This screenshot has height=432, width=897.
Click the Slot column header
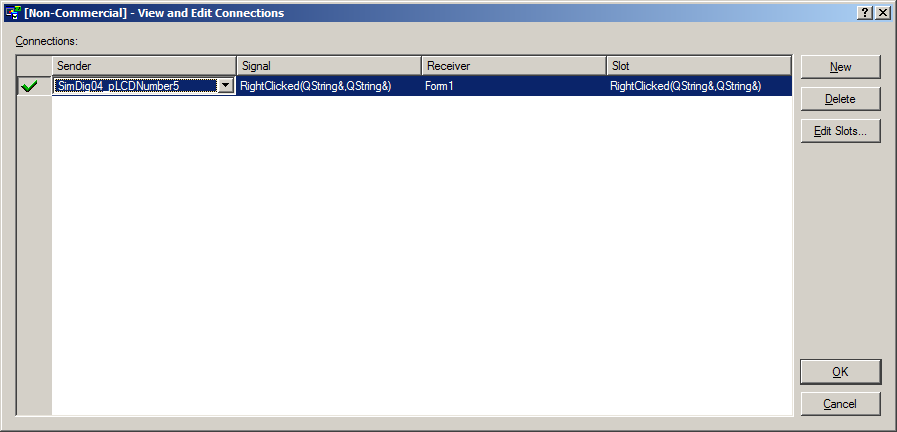699,66
